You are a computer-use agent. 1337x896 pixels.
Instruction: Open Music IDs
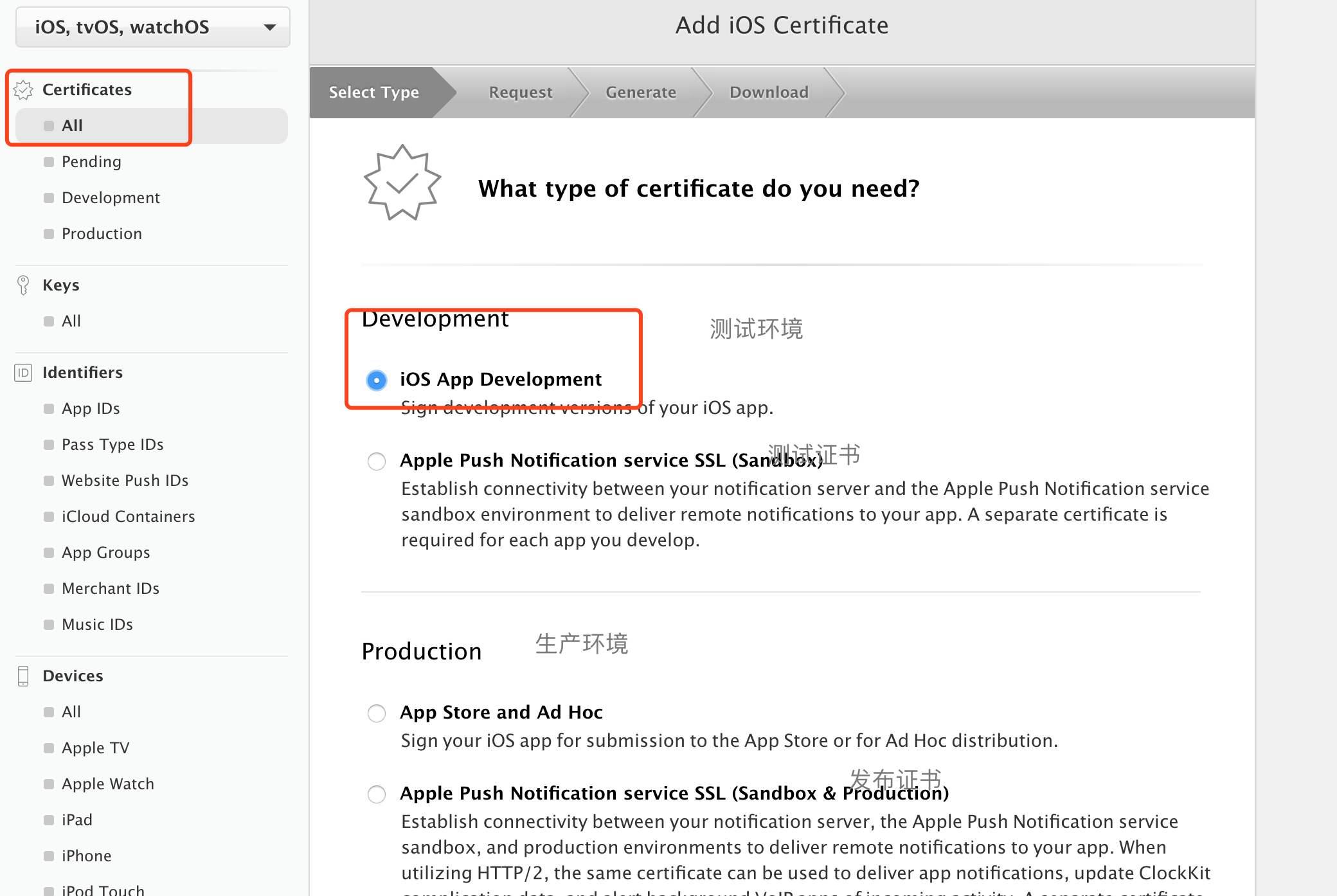click(97, 625)
